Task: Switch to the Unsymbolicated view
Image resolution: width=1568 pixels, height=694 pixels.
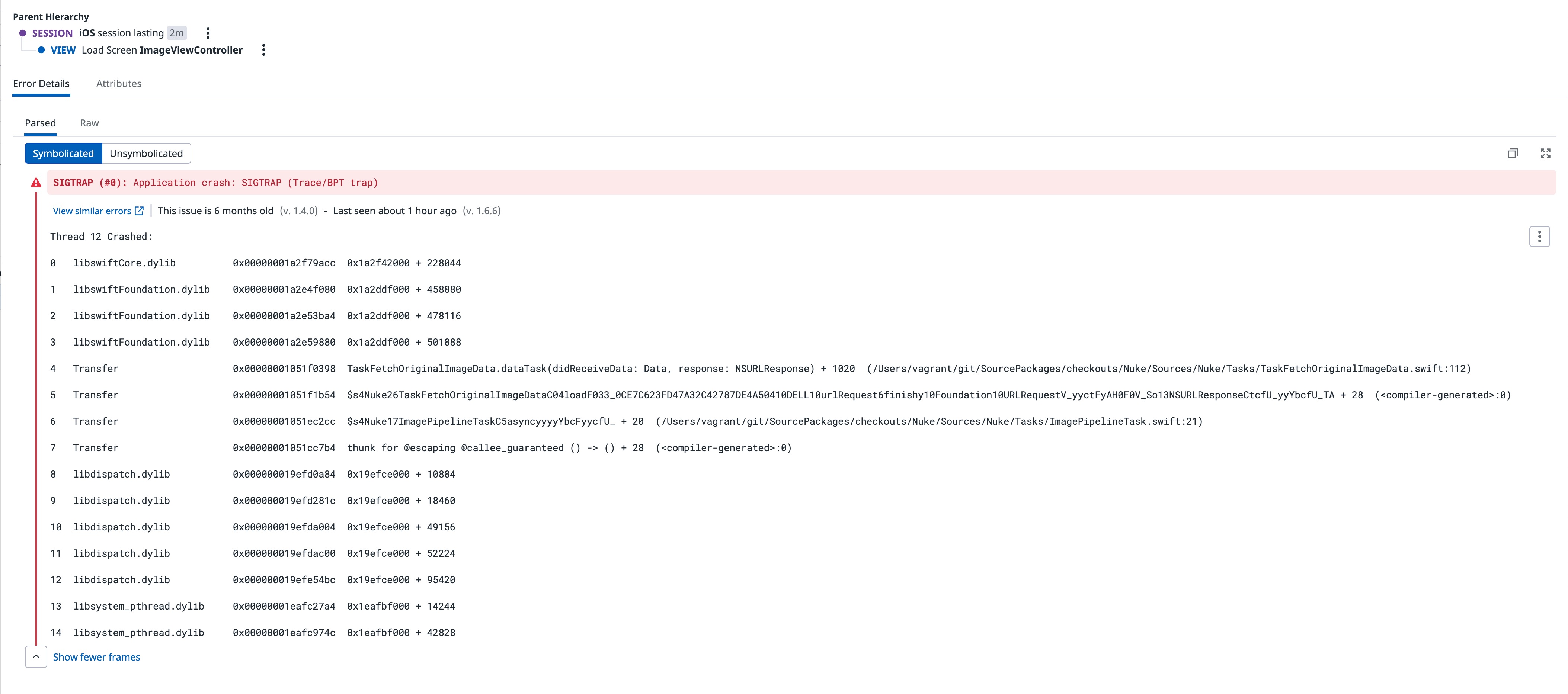Action: tap(146, 153)
